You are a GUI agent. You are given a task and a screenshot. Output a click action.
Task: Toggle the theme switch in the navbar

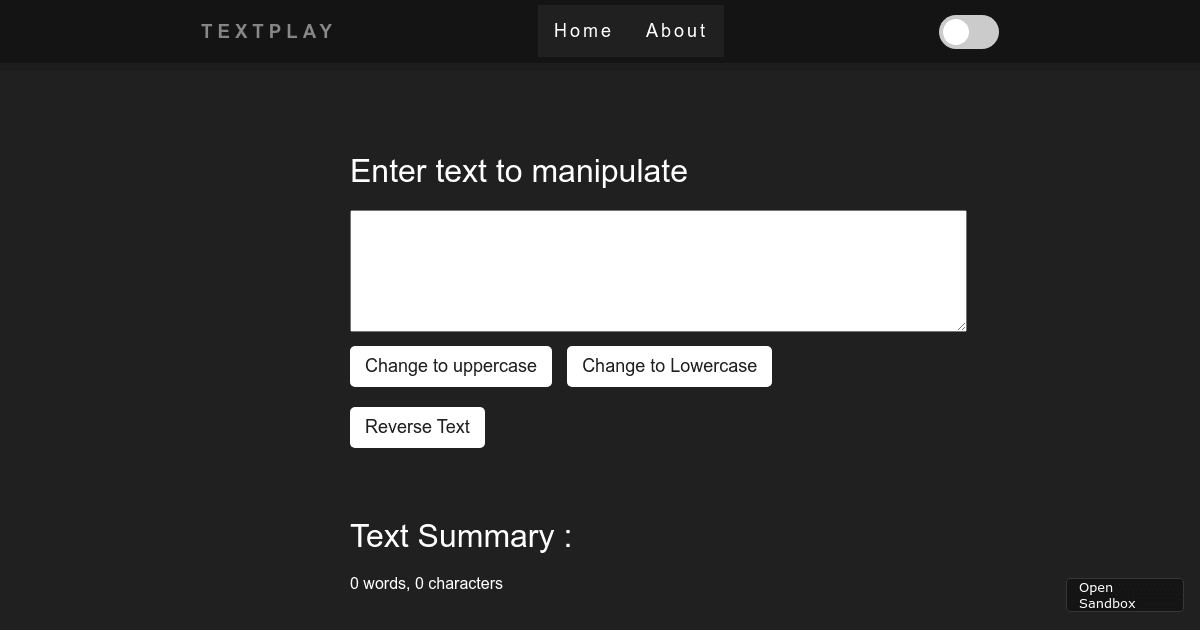pyautogui.click(x=968, y=31)
